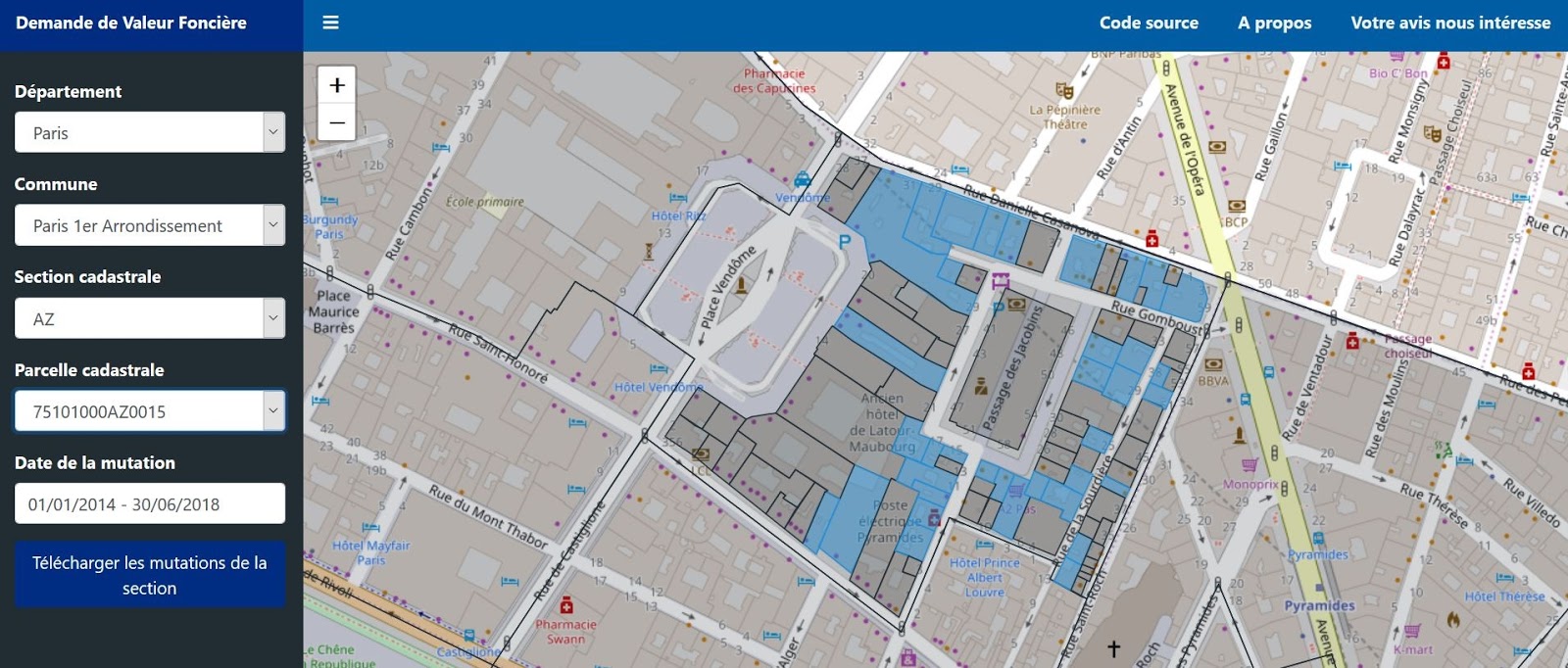Click Demande de Valeur Foncière title
The width and height of the screenshot is (1568, 668).
point(131,23)
